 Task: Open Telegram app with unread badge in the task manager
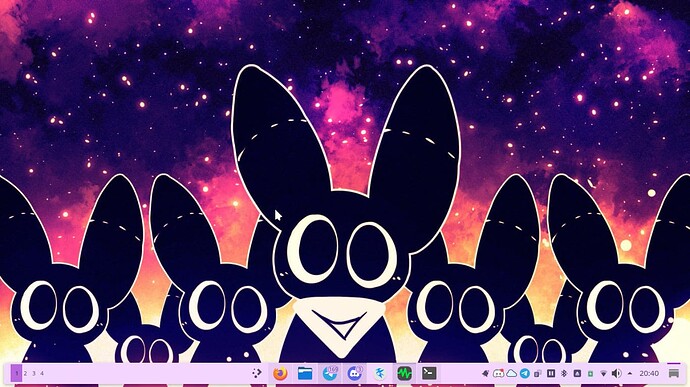(330, 373)
